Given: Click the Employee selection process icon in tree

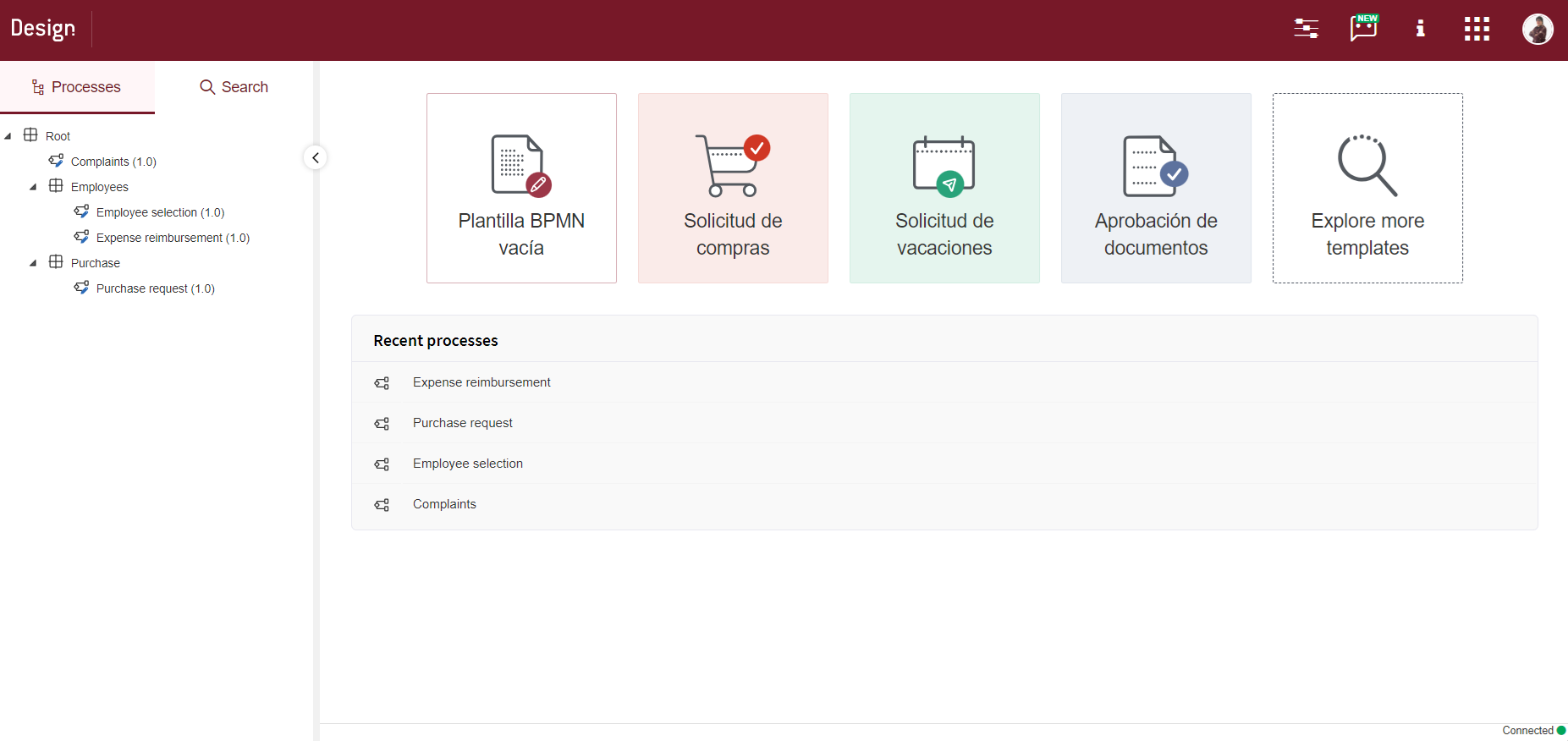Looking at the screenshot, I should (81, 211).
